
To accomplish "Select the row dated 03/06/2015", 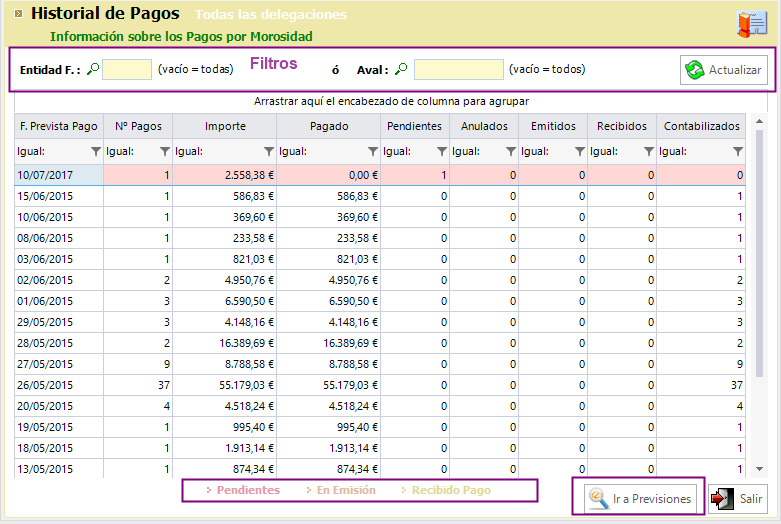I will click(380, 259).
